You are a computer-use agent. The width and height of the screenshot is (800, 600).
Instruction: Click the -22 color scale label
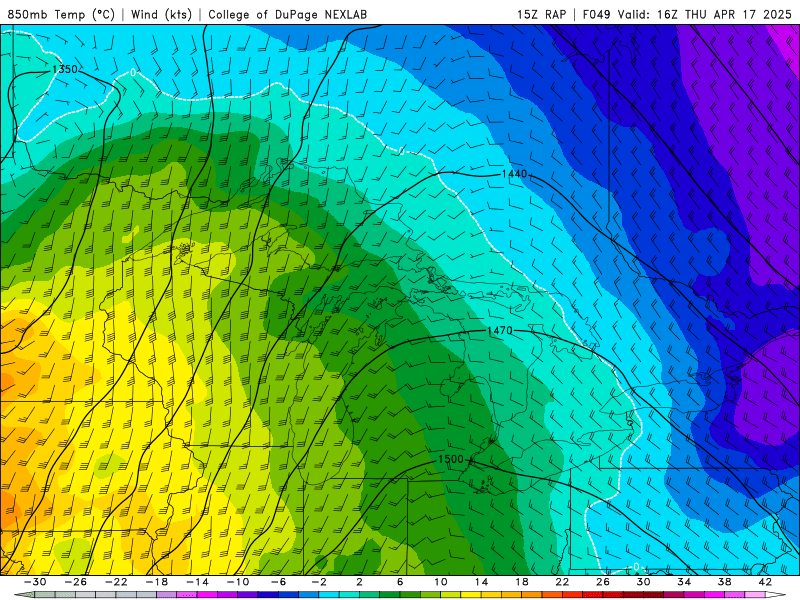pyautogui.click(x=116, y=582)
